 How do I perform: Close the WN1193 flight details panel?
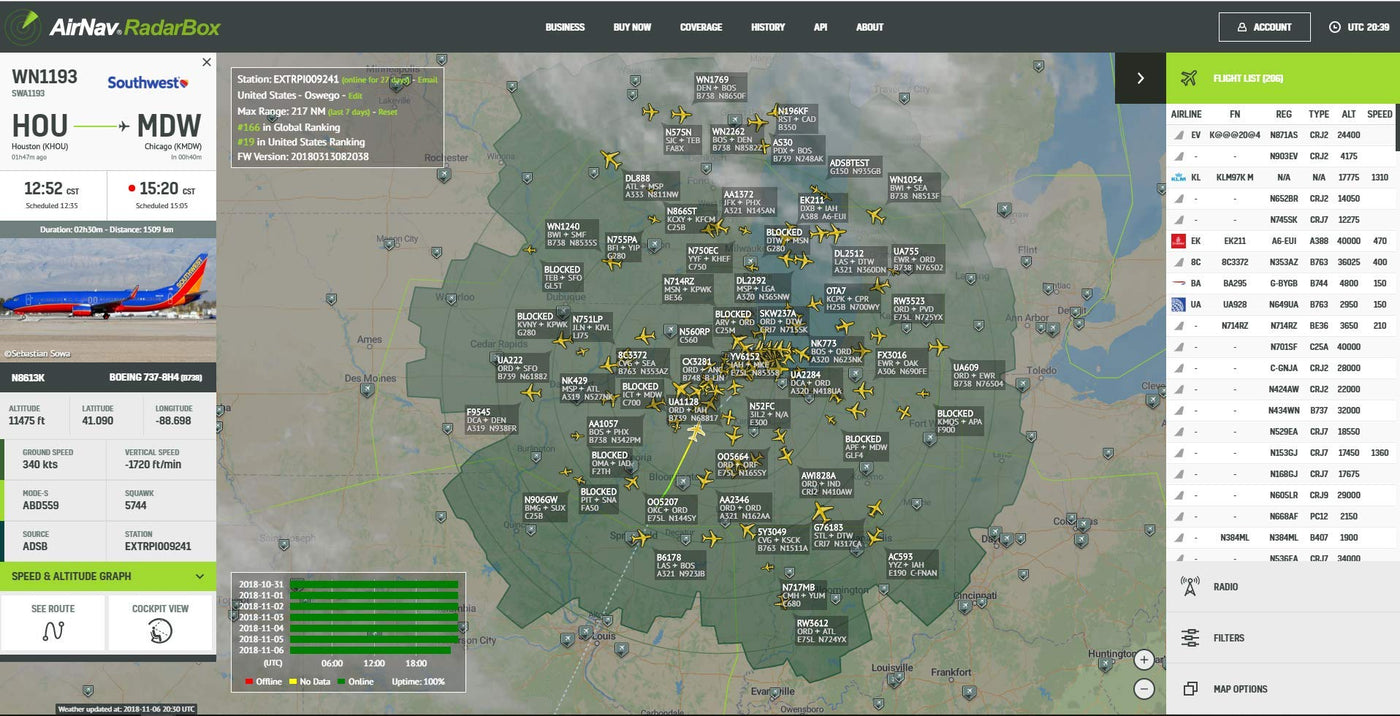(x=207, y=62)
